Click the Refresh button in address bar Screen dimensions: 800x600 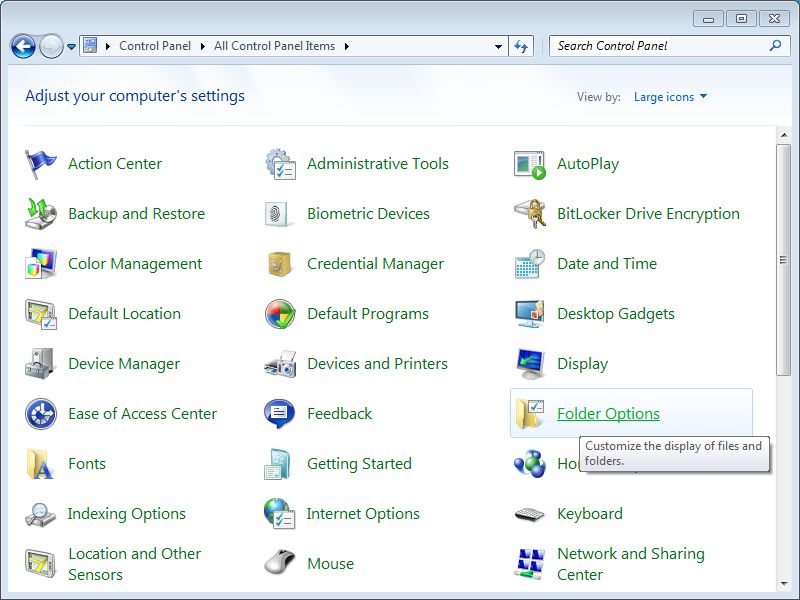point(521,46)
